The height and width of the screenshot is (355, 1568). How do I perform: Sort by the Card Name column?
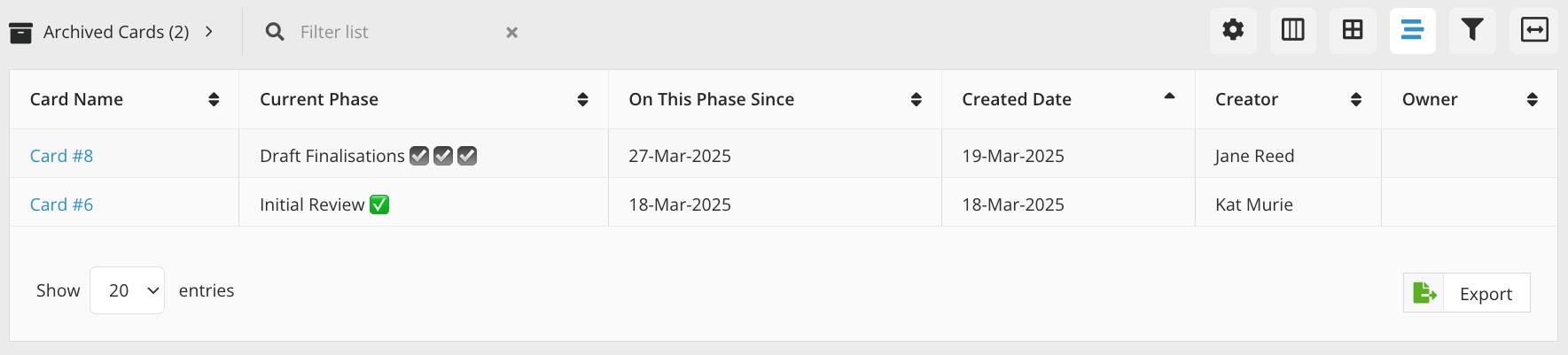point(214,100)
